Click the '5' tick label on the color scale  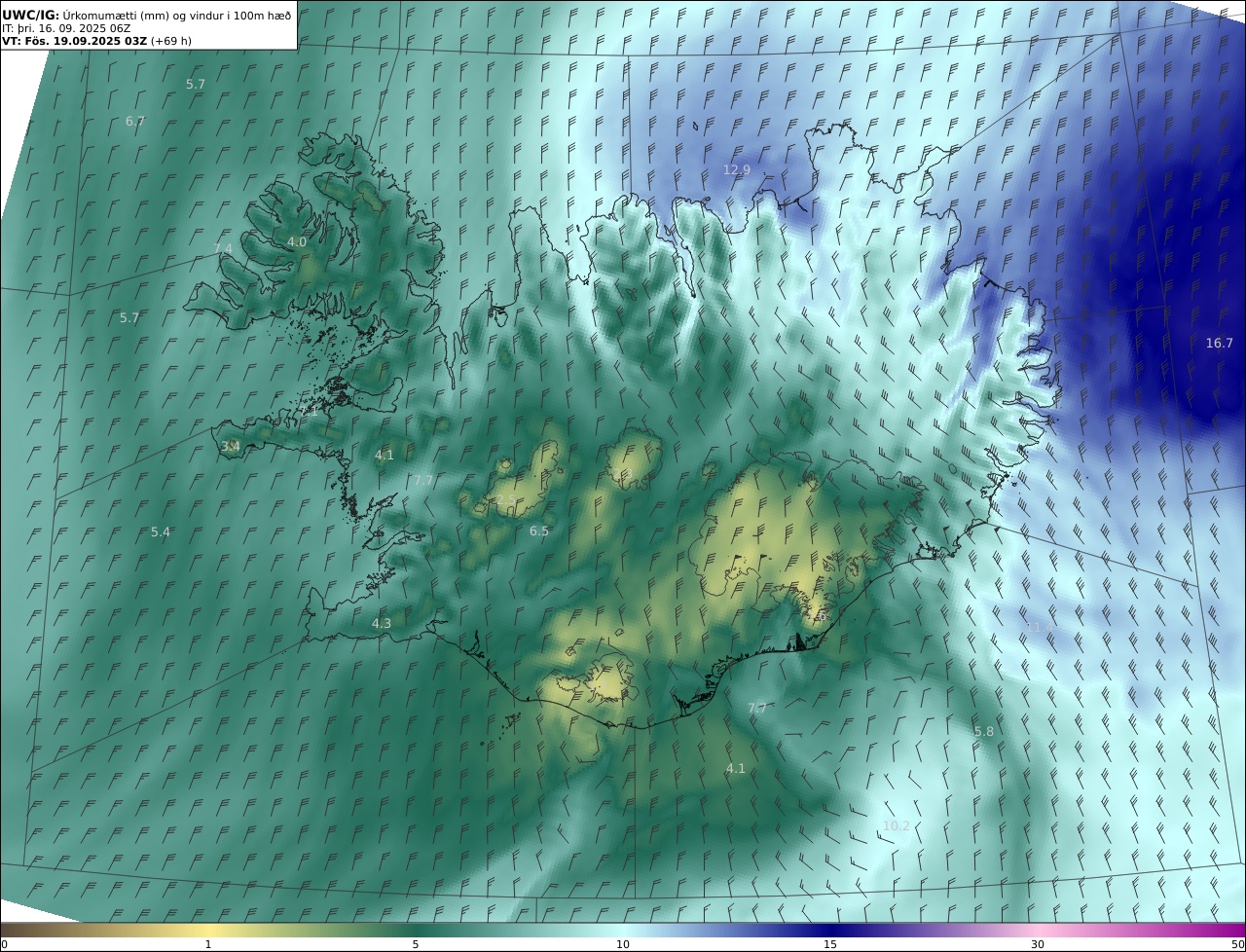416,944
